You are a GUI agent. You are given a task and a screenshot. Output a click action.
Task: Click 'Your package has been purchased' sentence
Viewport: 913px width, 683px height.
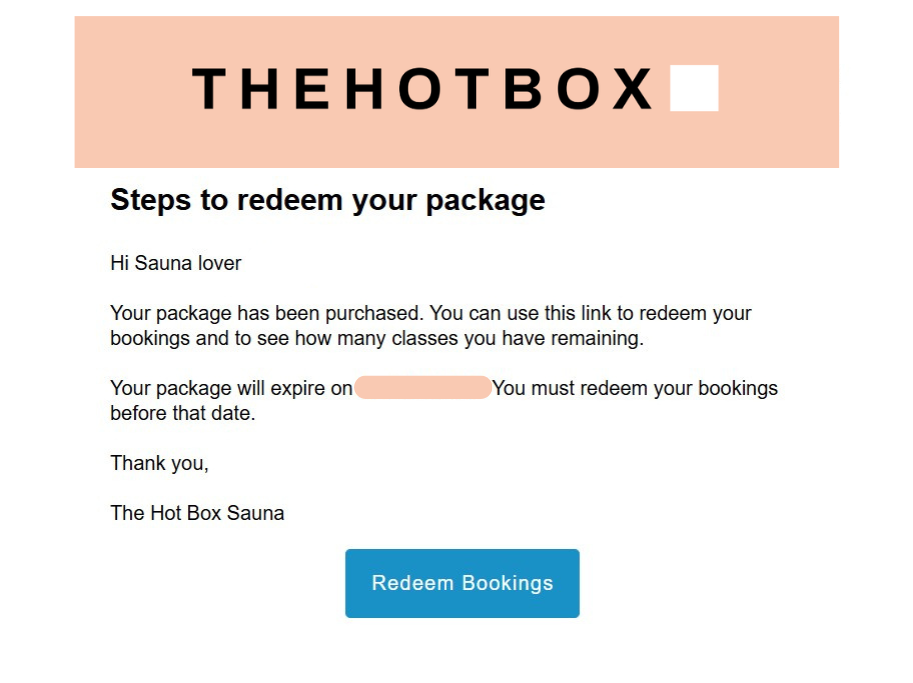tap(264, 313)
